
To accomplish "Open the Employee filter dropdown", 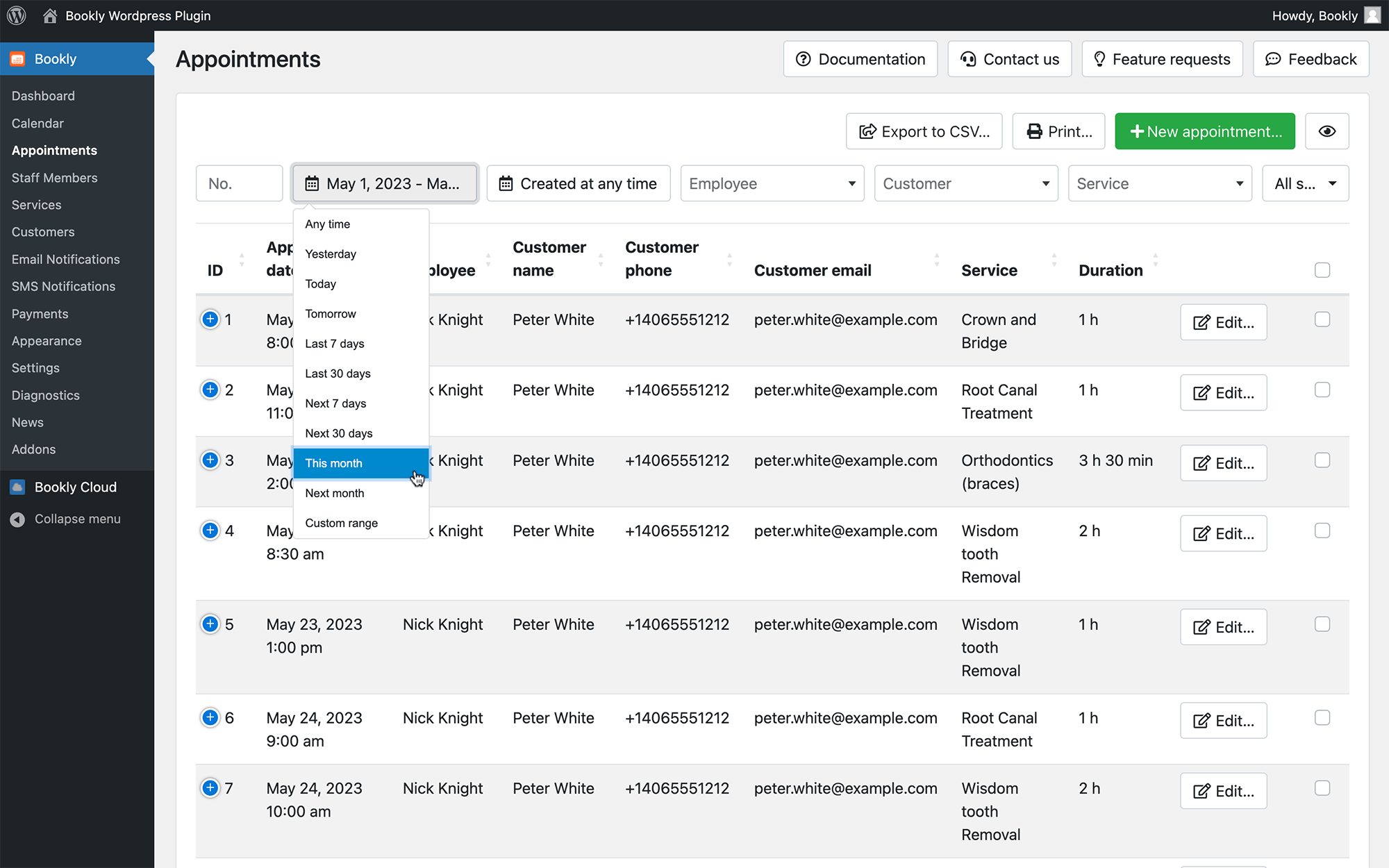I will click(x=772, y=183).
